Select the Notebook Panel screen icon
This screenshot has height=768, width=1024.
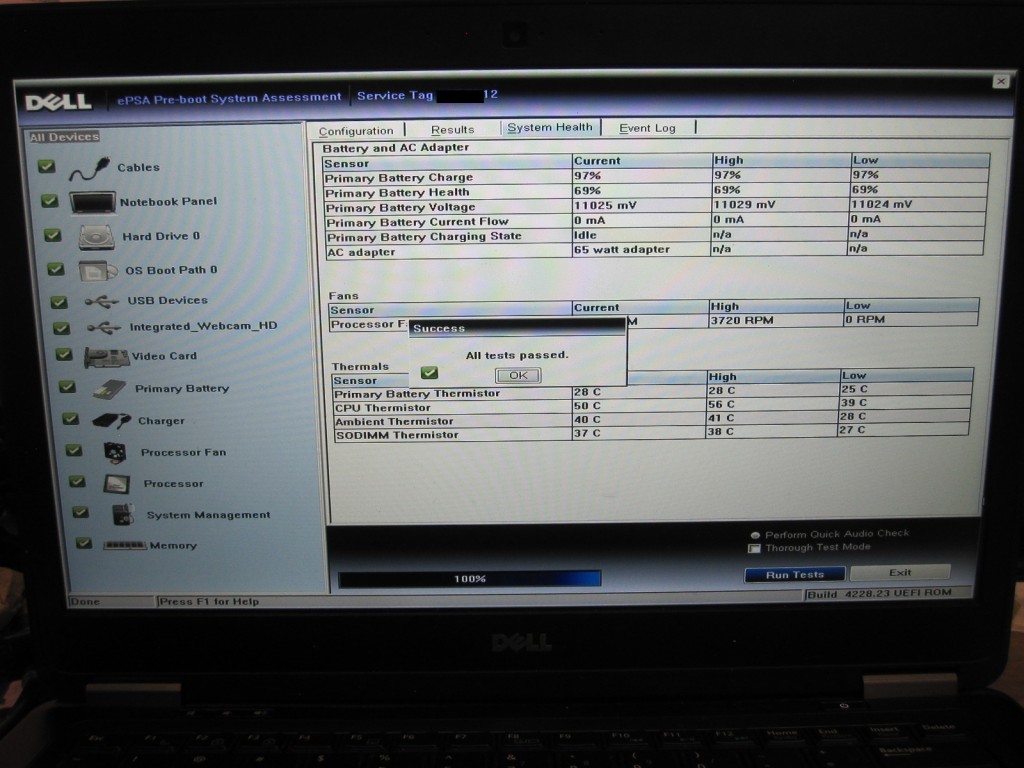(x=93, y=202)
